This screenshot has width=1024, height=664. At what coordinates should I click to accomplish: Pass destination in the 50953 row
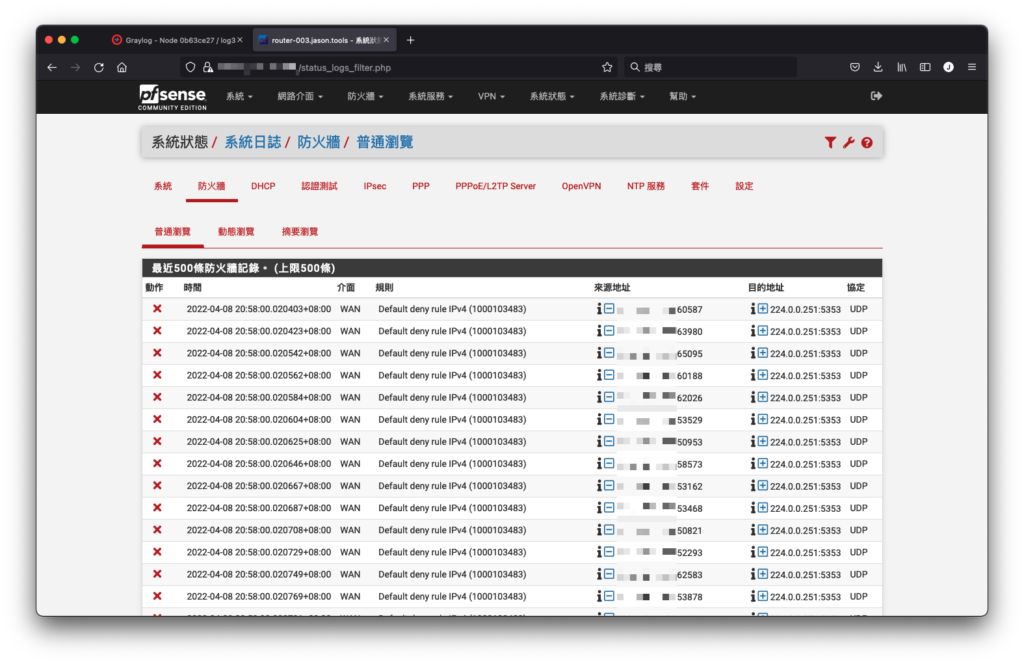tap(762, 441)
